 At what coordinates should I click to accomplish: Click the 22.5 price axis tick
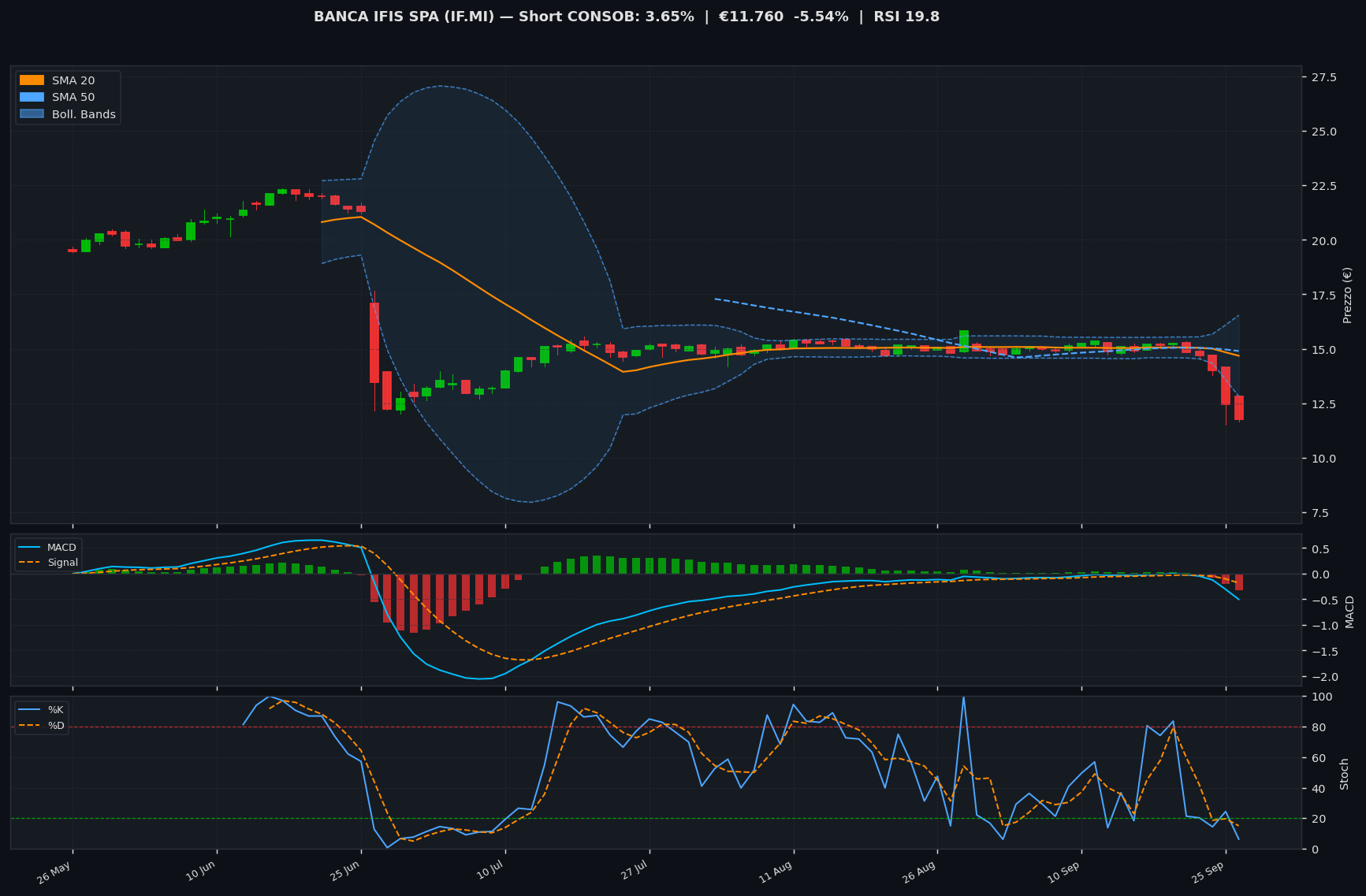pos(1323,186)
